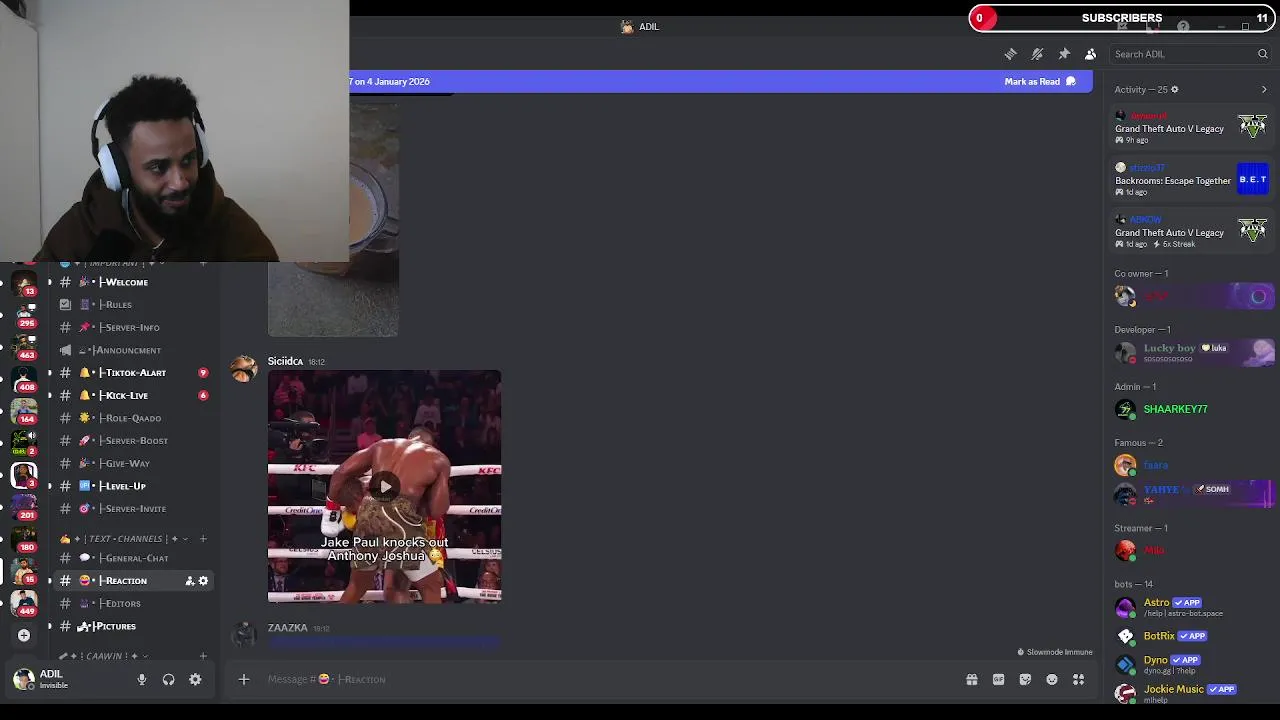Image resolution: width=1280 pixels, height=720 pixels.
Task: Open the Pictures channel
Action: (133, 626)
